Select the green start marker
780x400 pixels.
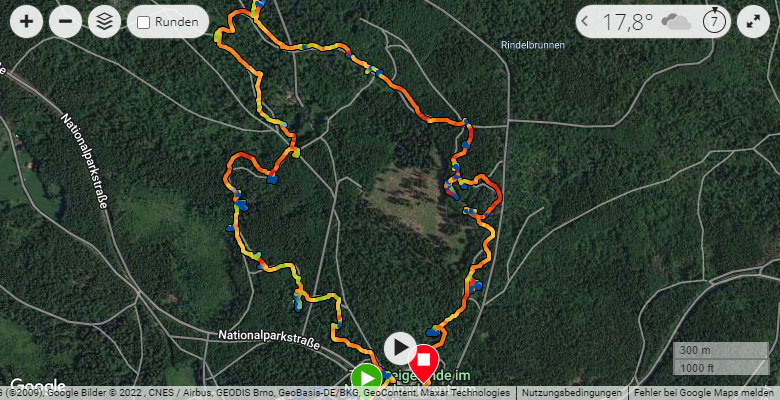[367, 378]
